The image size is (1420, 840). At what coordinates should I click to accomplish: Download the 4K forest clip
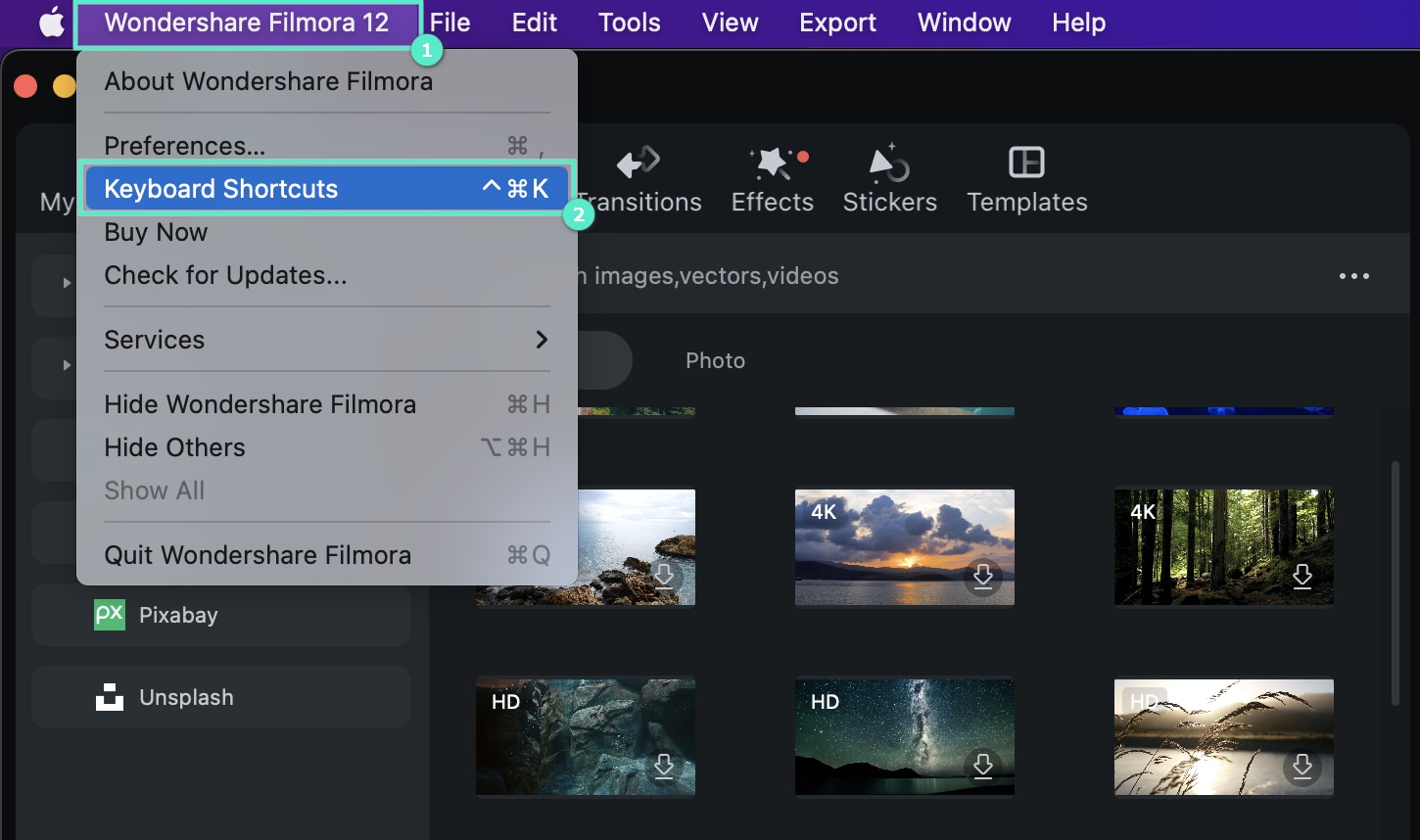point(1302,576)
